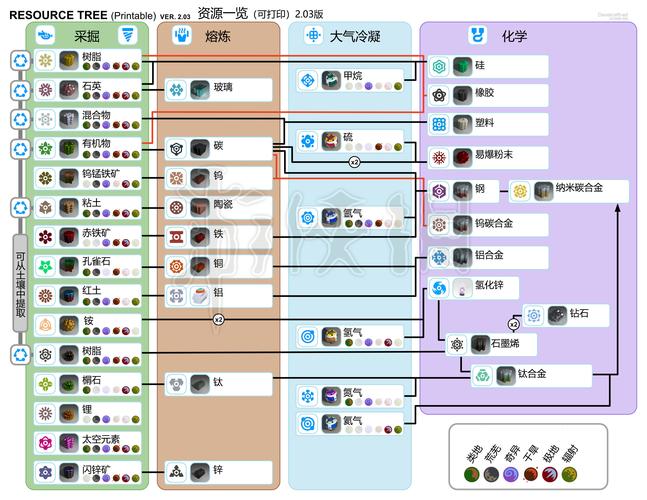Click the green 有机物 symbol icon

45,149
